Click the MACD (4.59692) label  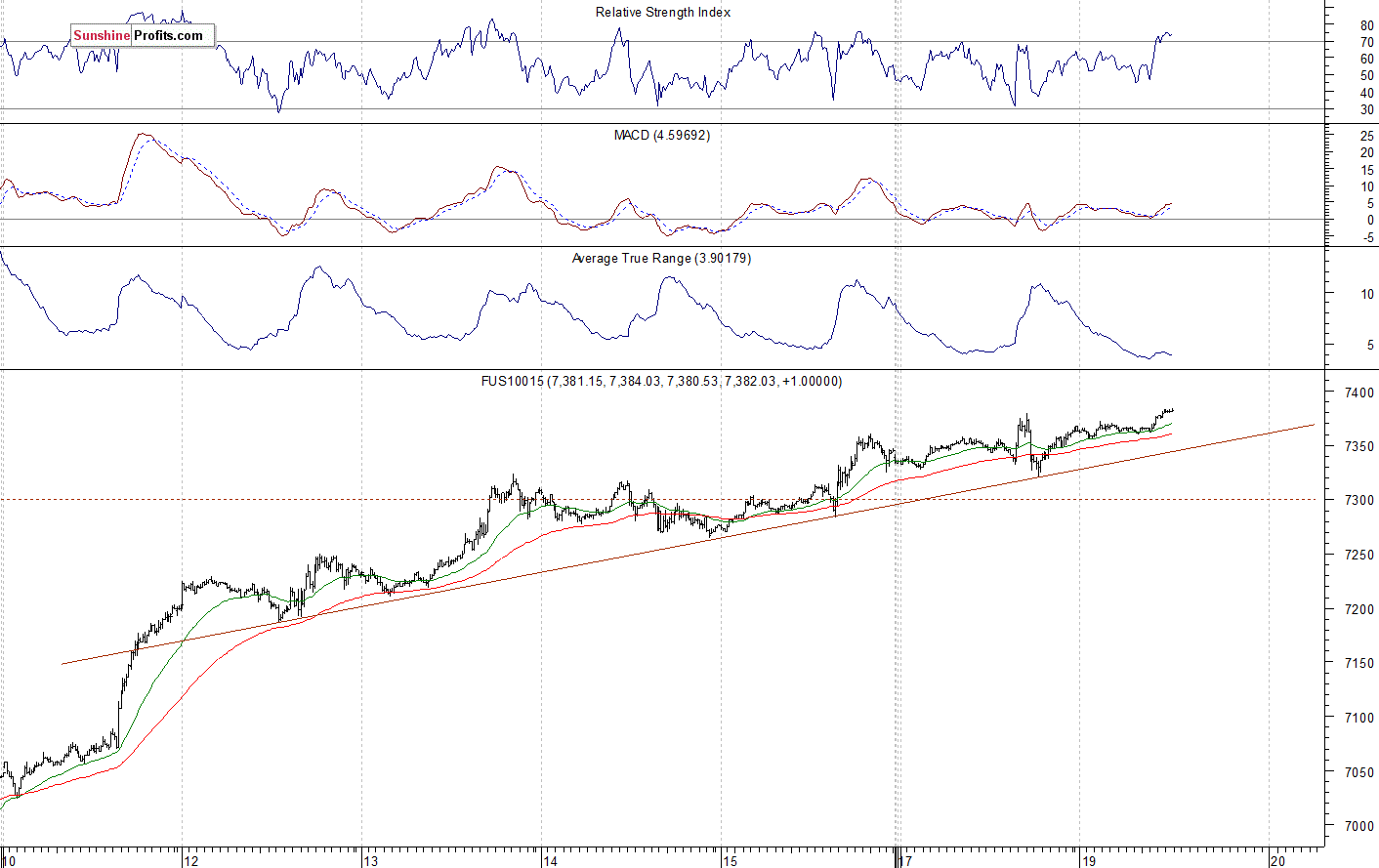[x=662, y=135]
